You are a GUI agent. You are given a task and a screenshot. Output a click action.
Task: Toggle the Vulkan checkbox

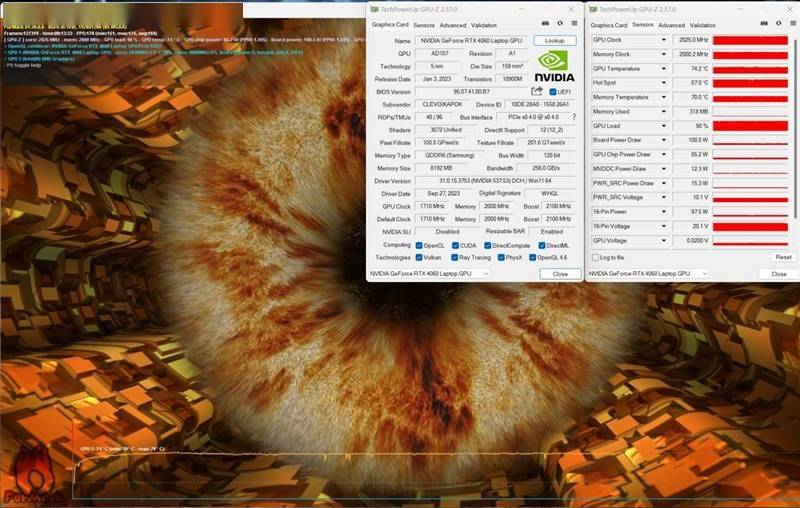[419, 258]
